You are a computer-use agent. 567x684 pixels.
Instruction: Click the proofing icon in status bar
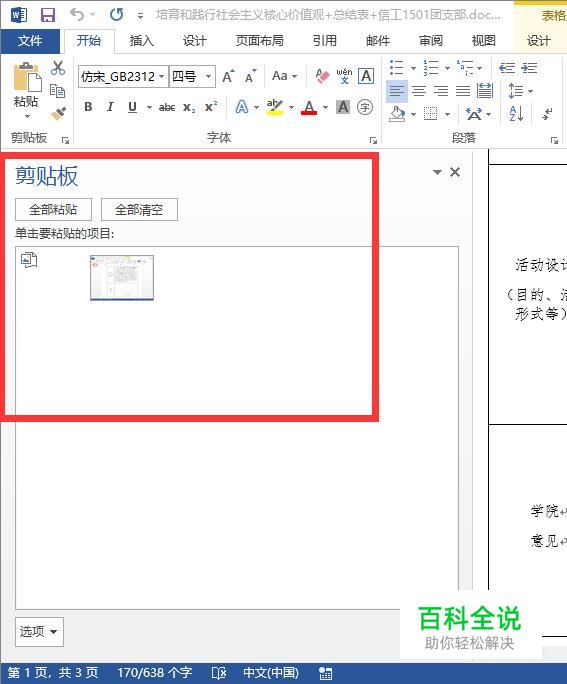click(x=219, y=673)
